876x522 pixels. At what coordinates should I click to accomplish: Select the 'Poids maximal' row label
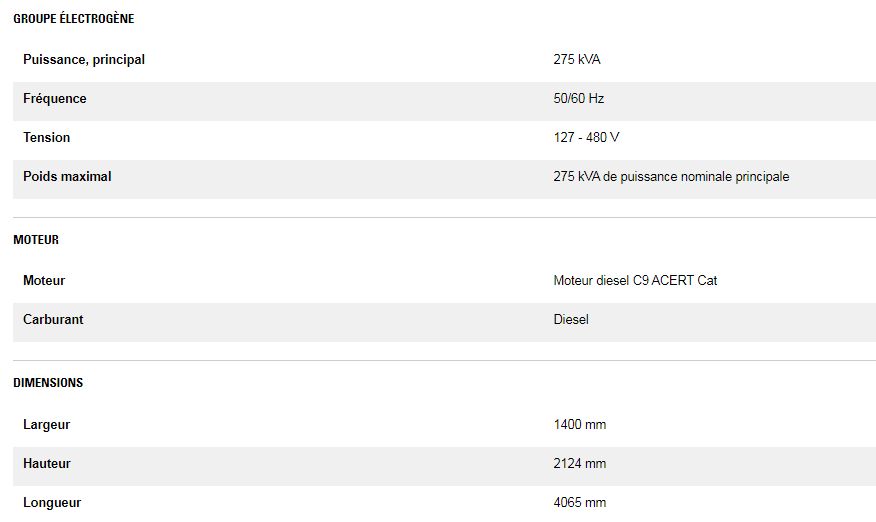[67, 177]
